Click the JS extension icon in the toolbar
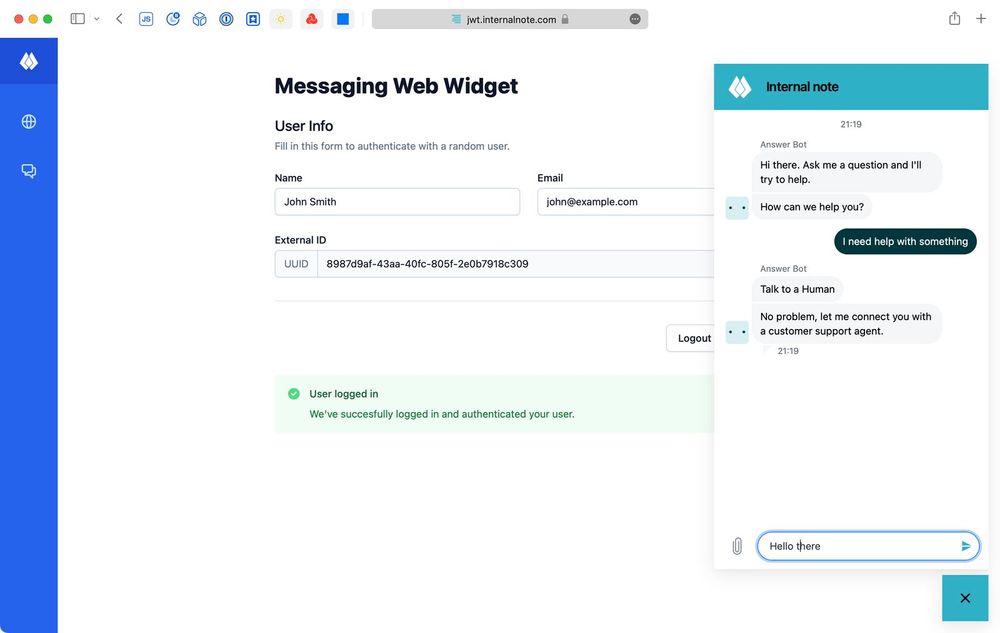 click(146, 18)
